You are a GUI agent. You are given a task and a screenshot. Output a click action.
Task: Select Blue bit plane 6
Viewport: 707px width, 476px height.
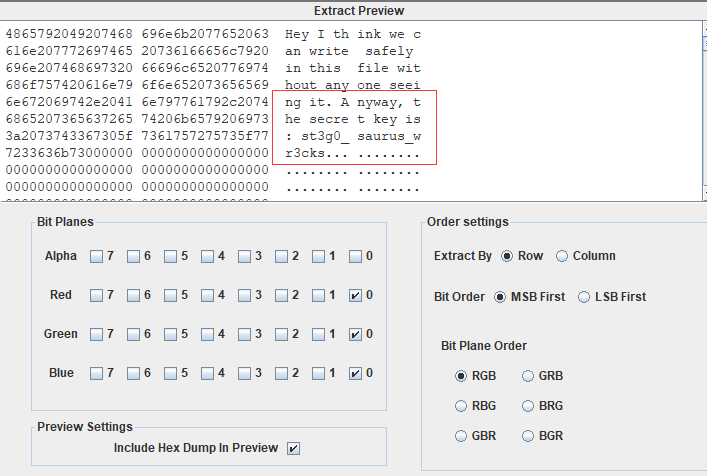click(133, 373)
